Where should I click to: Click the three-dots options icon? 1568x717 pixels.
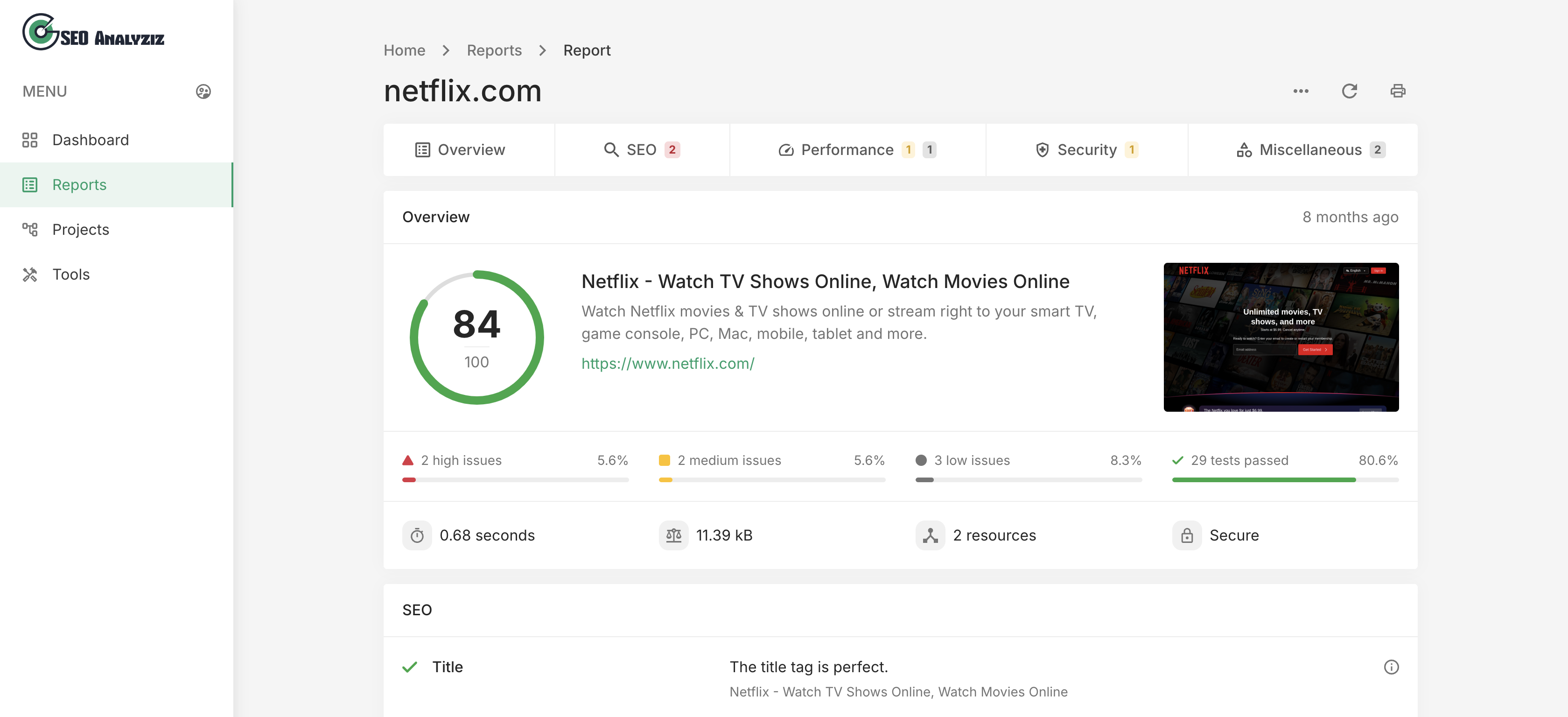(x=1301, y=90)
